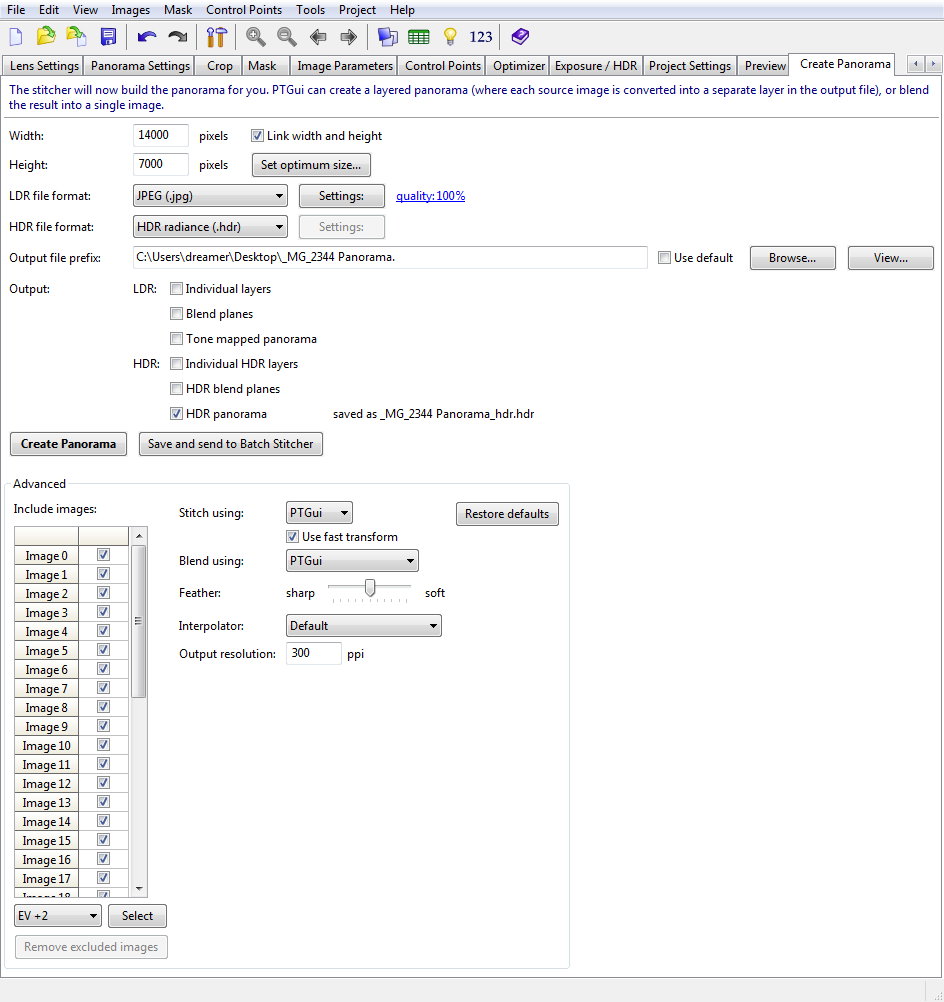Toggle the Link width and height checkbox
This screenshot has height=1002, width=944.
pos(257,136)
